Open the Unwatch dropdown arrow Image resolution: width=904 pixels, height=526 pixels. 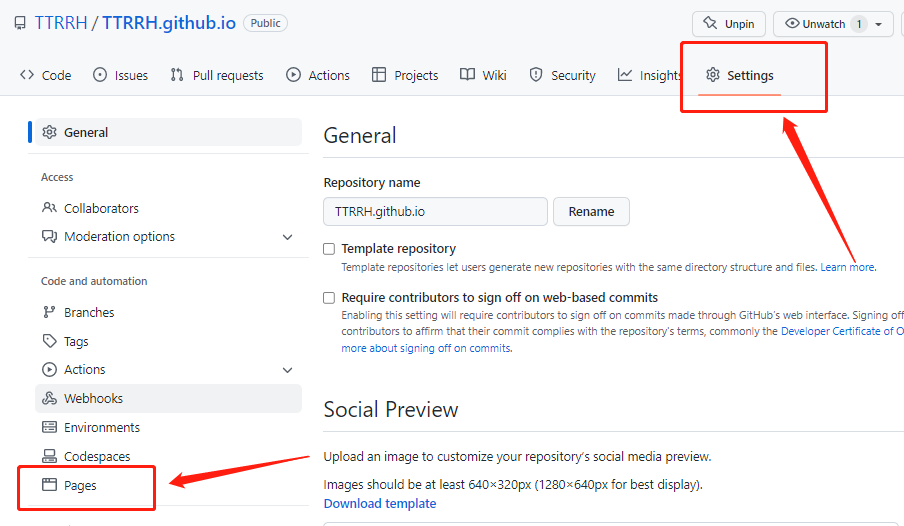[879, 24]
